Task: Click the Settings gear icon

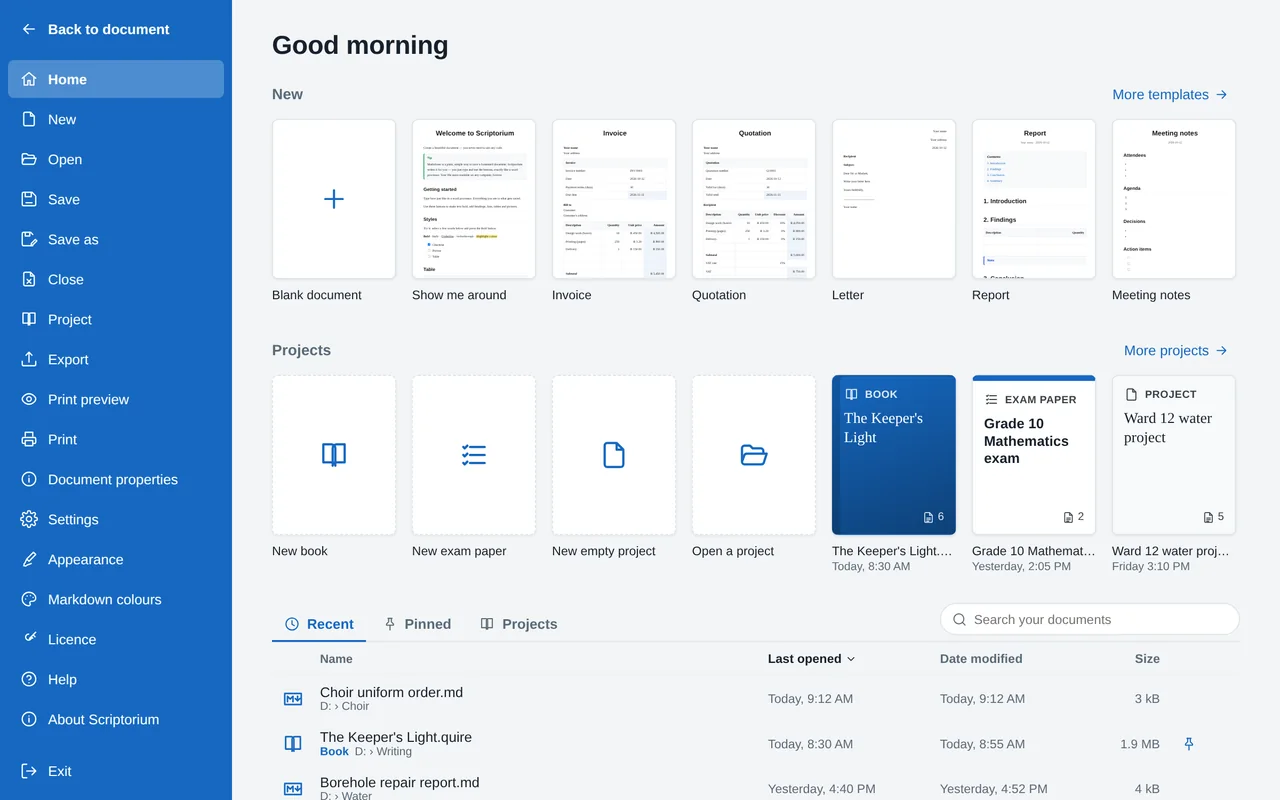Action: click(29, 519)
